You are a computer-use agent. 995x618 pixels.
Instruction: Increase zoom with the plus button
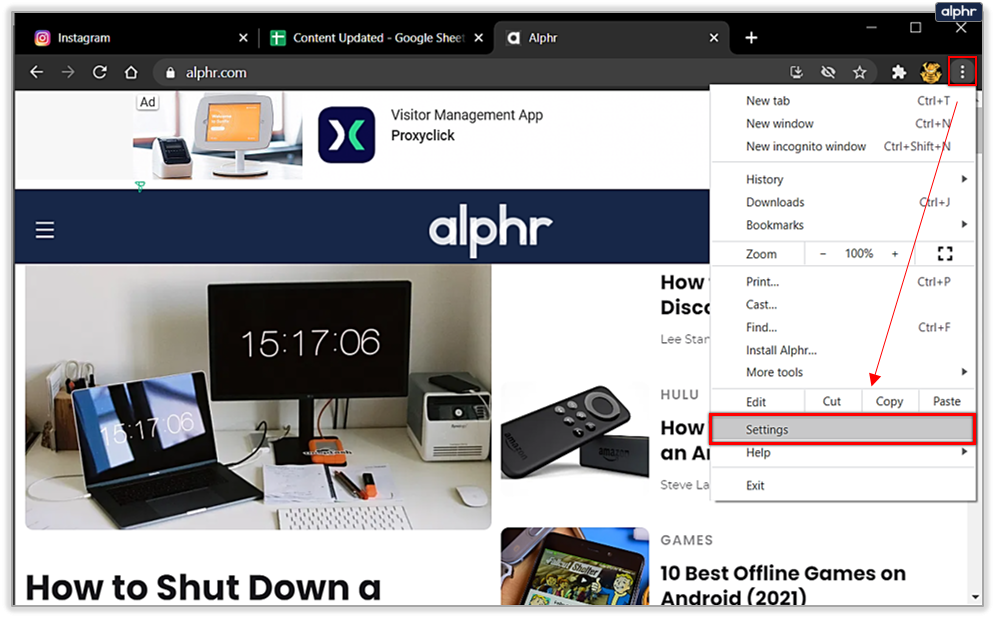(895, 254)
